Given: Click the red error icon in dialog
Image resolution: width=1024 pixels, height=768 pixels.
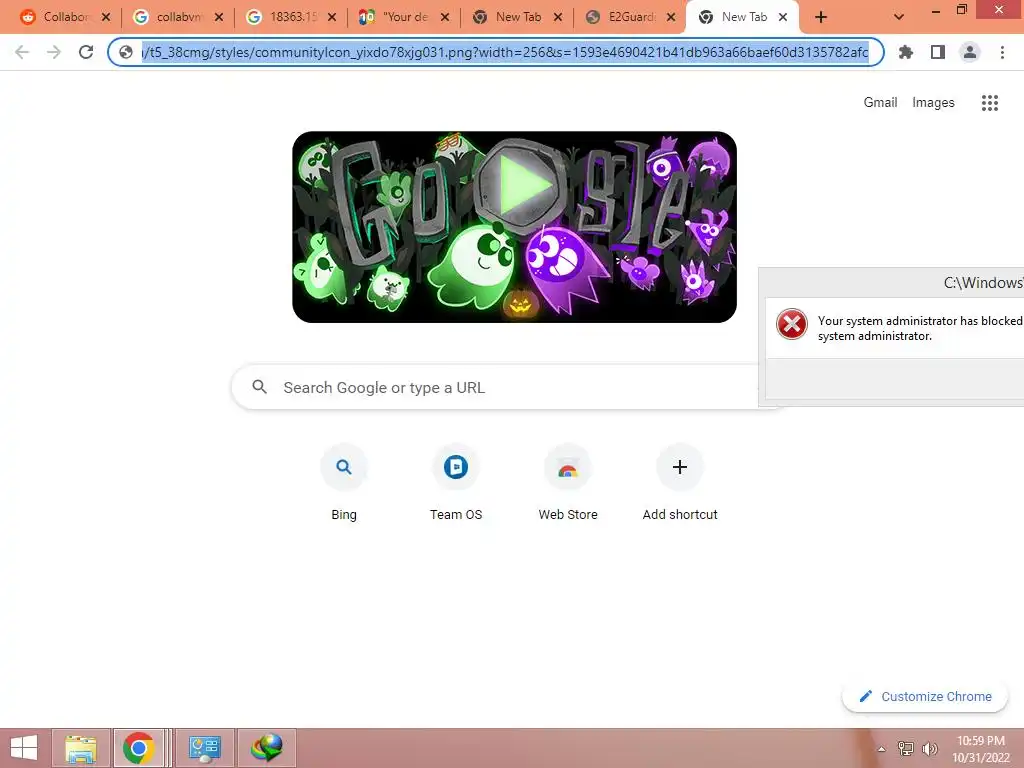Looking at the screenshot, I should (x=792, y=324).
